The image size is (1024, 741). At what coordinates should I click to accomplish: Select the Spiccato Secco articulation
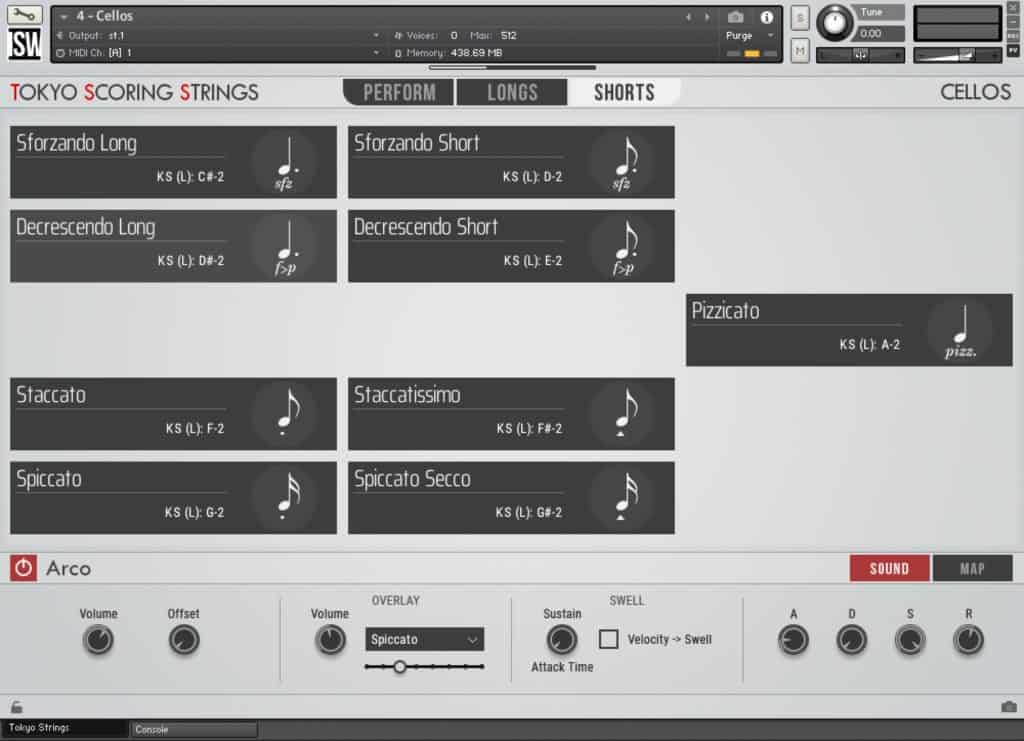pyautogui.click(x=511, y=498)
